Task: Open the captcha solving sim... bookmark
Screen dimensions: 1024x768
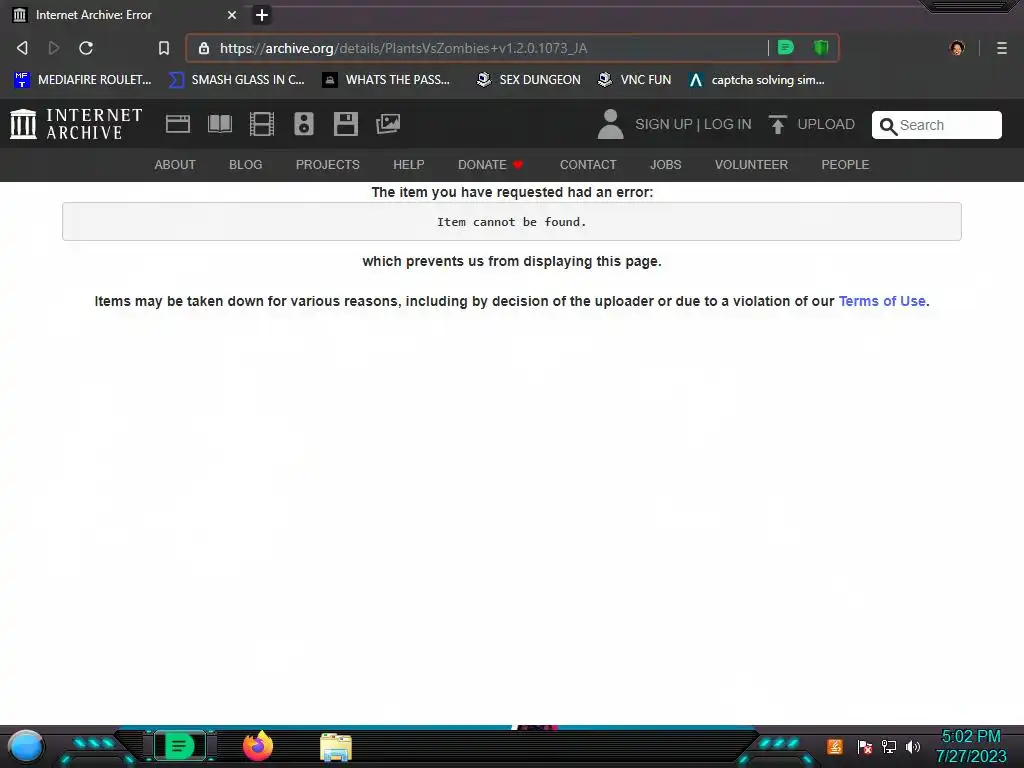Action: [x=757, y=80]
